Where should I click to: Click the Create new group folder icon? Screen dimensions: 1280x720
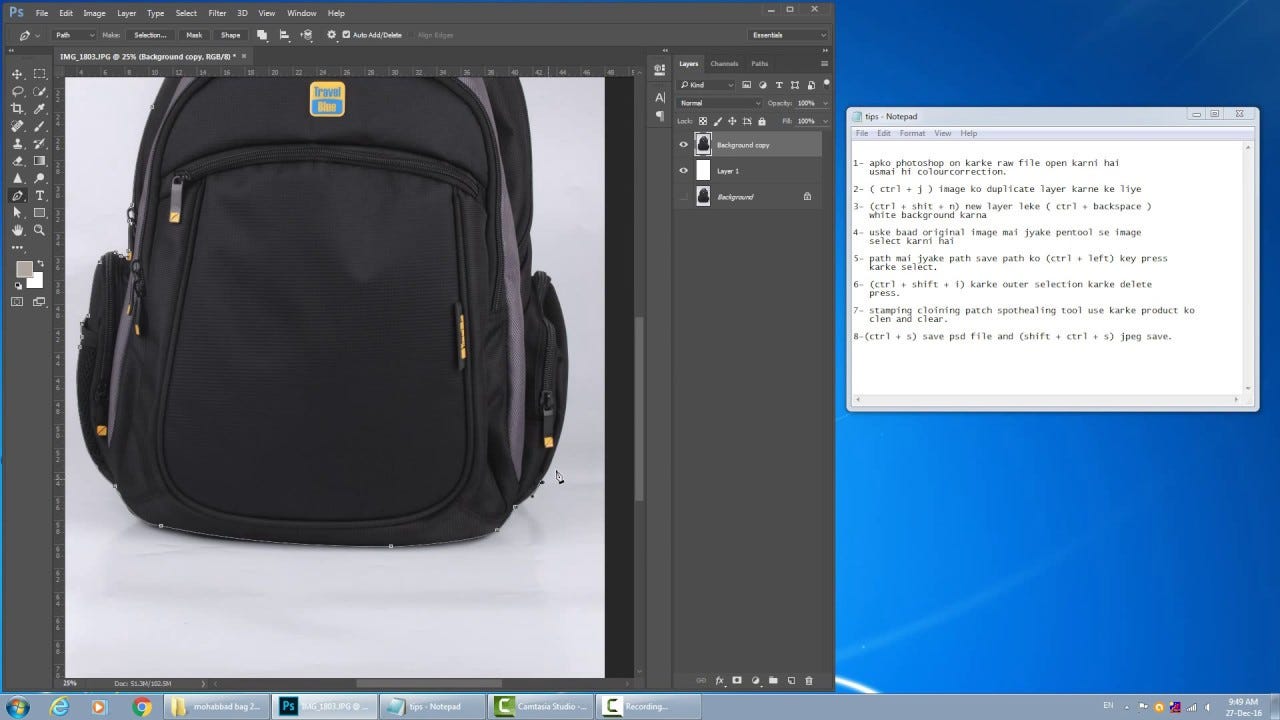click(x=773, y=680)
